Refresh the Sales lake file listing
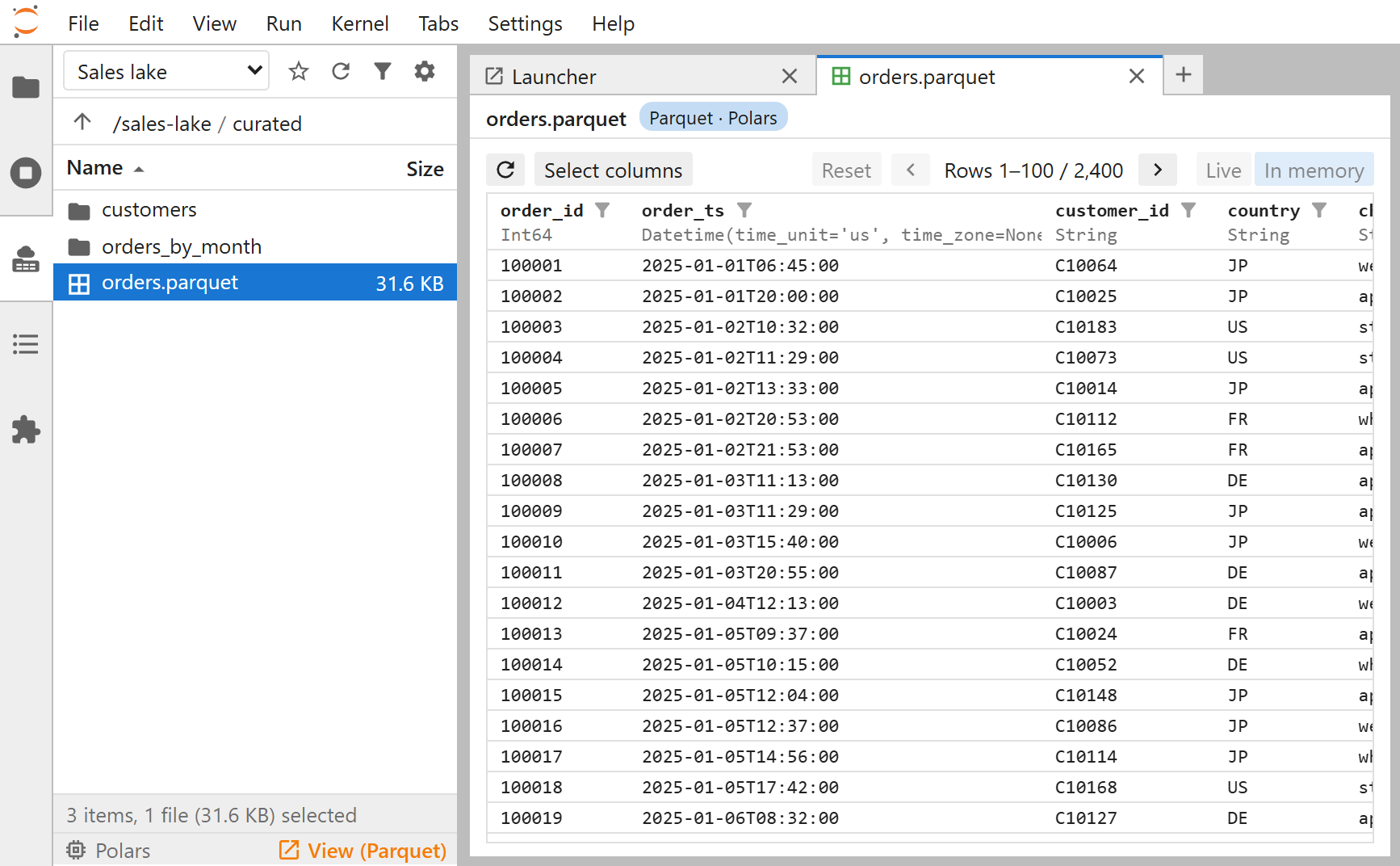 tap(341, 71)
